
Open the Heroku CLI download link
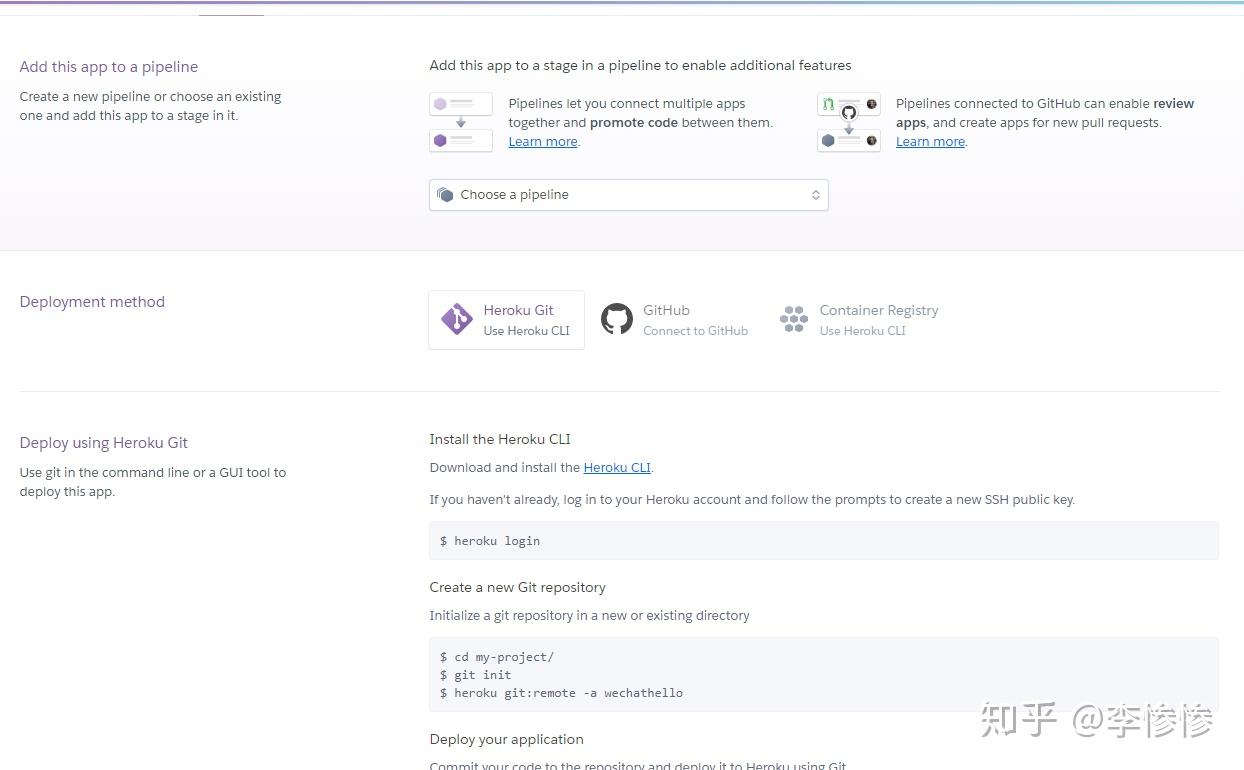click(x=617, y=467)
